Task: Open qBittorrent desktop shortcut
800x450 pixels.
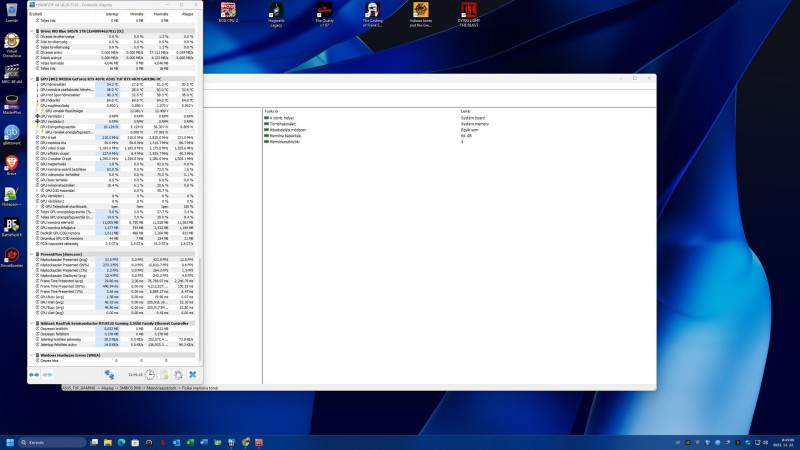Action: 12,131
